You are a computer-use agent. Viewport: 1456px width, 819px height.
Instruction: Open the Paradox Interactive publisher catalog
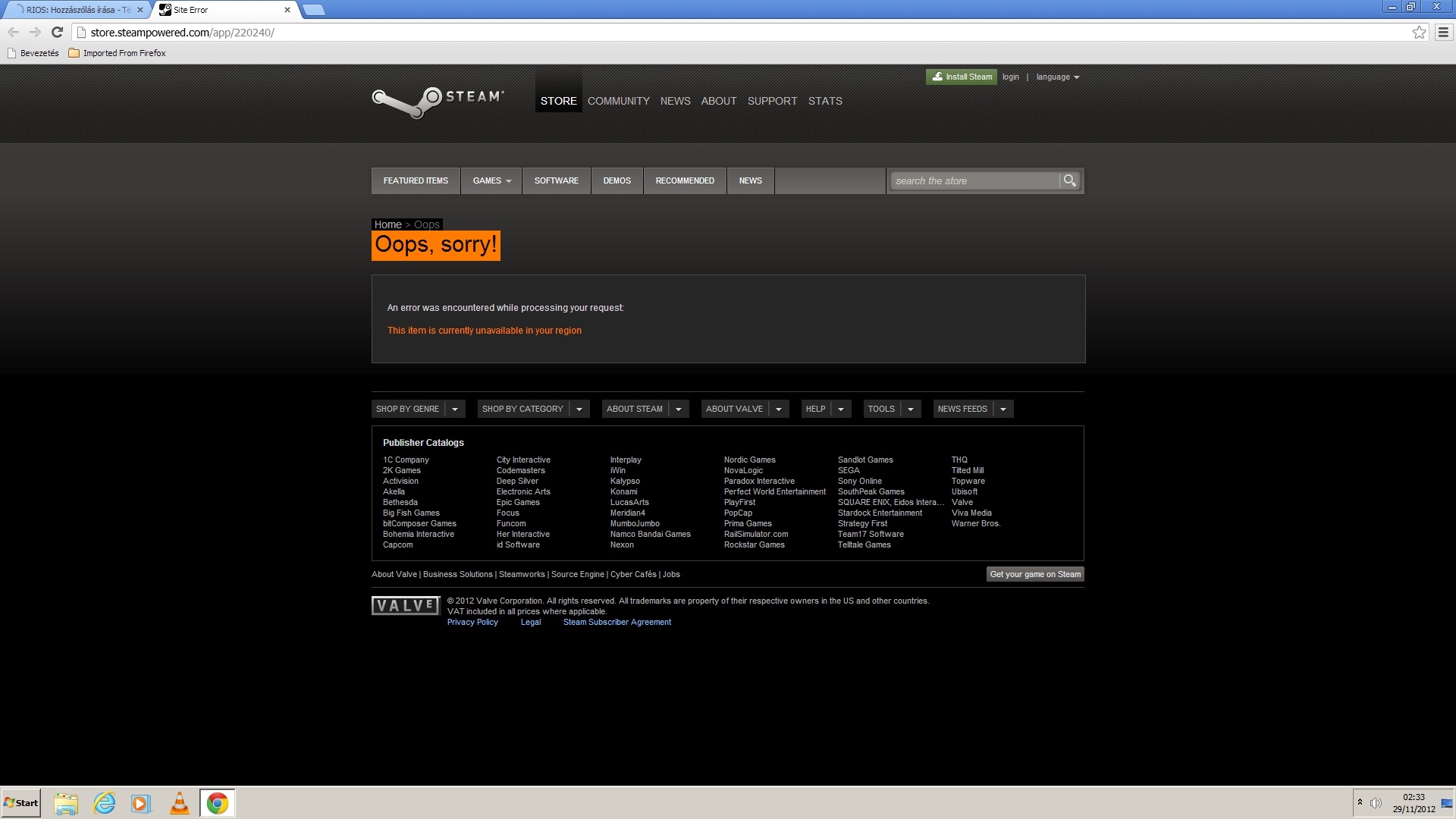point(759,481)
